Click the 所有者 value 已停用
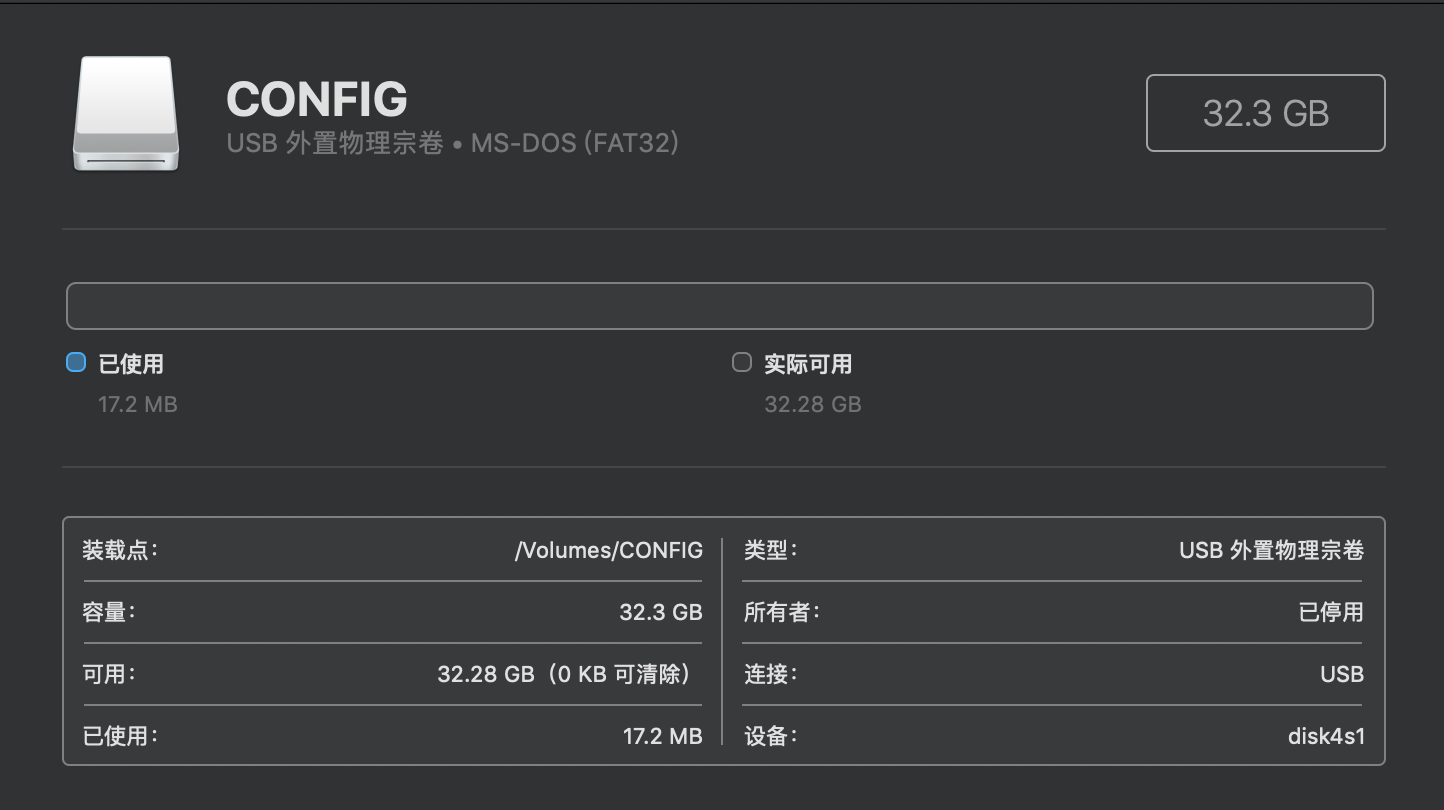 1331,612
